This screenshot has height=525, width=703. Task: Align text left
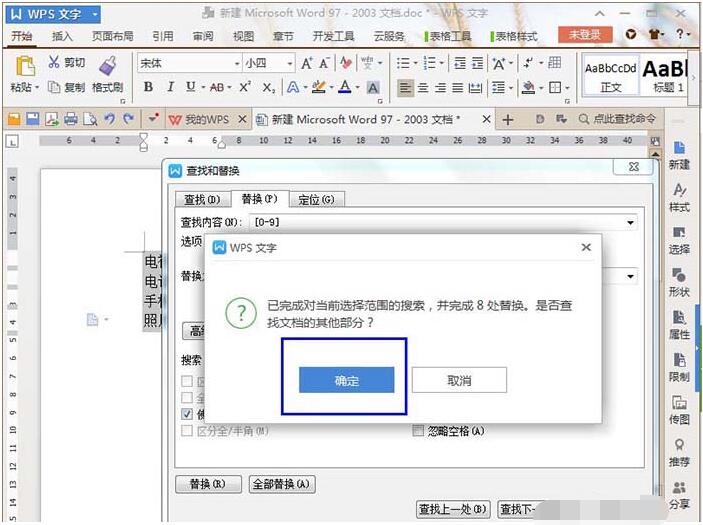coord(405,87)
